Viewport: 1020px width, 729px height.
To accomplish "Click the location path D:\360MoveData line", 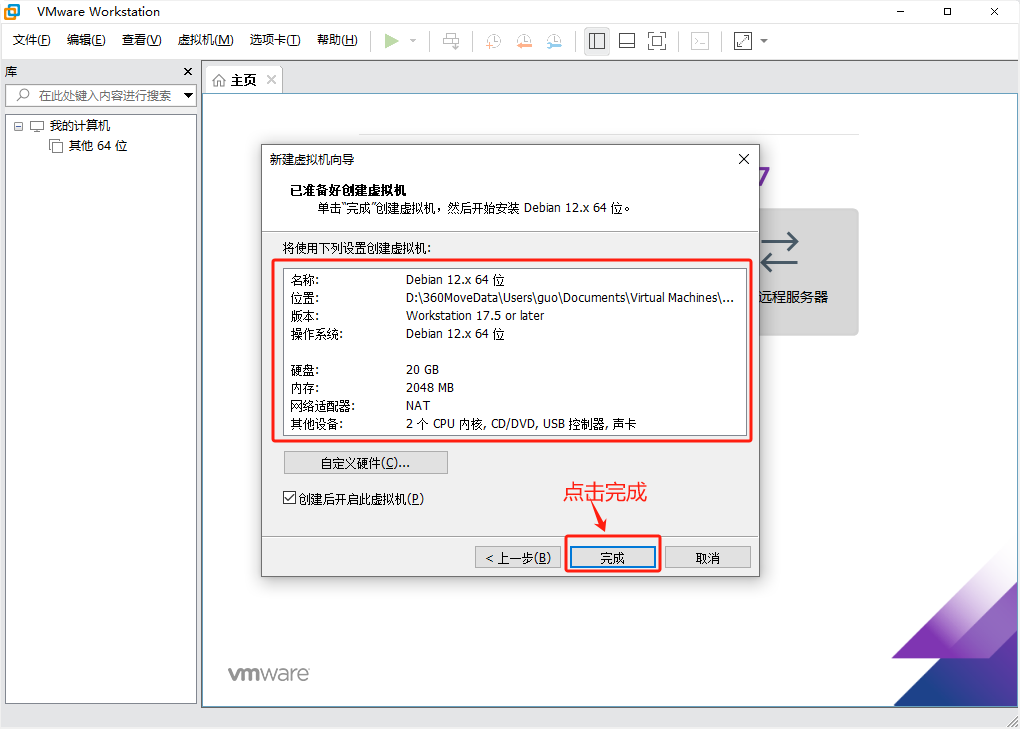I will [x=570, y=298].
